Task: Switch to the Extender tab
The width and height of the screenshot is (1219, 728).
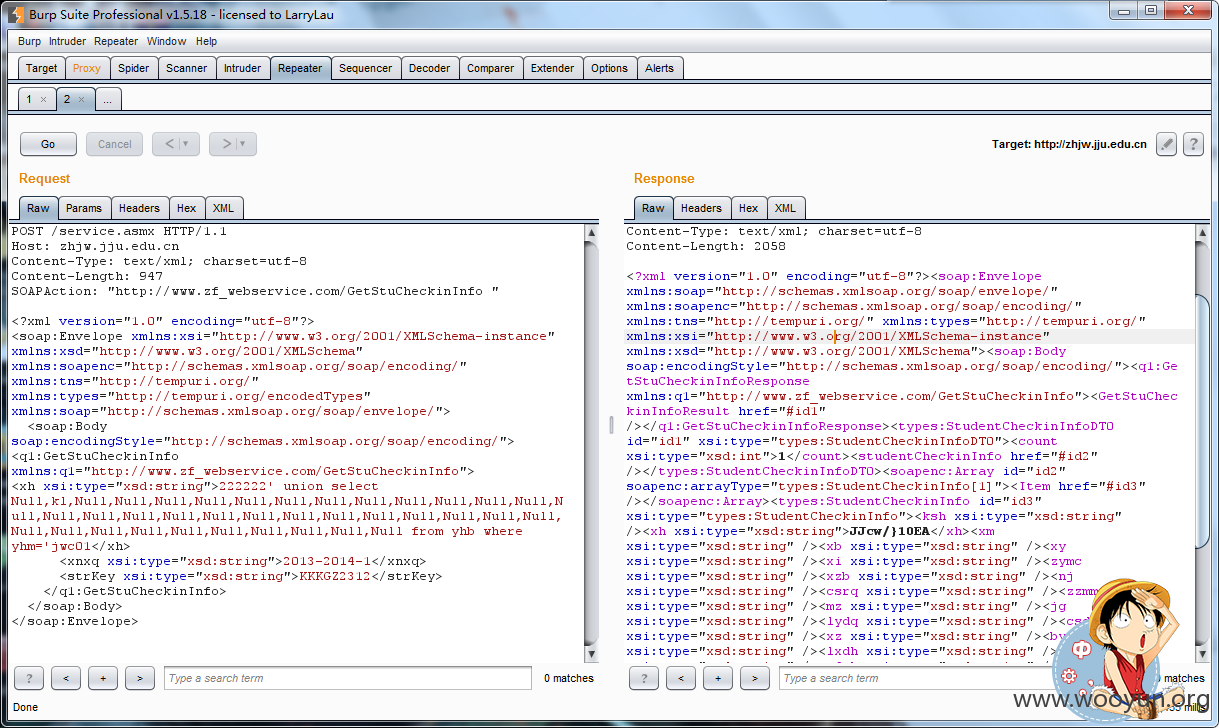Action: [x=552, y=68]
